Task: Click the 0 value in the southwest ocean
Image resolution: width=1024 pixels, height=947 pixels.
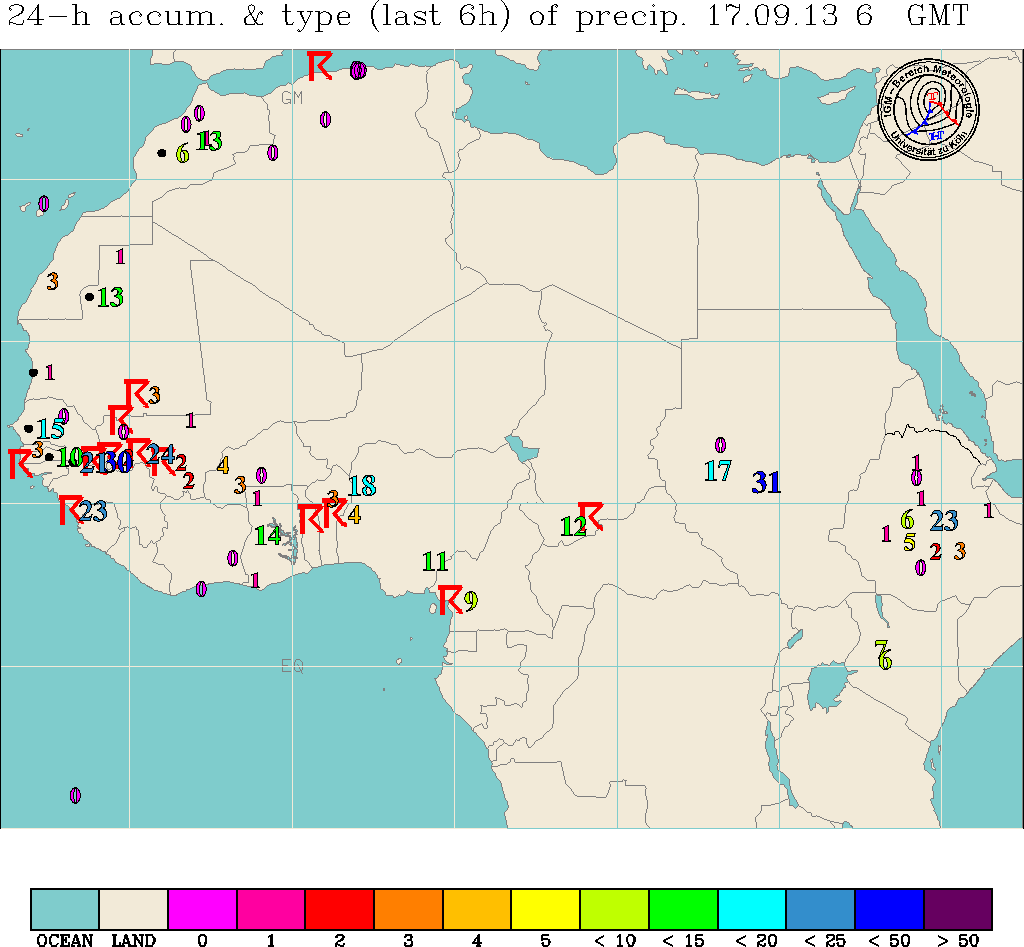Action: [x=75, y=795]
